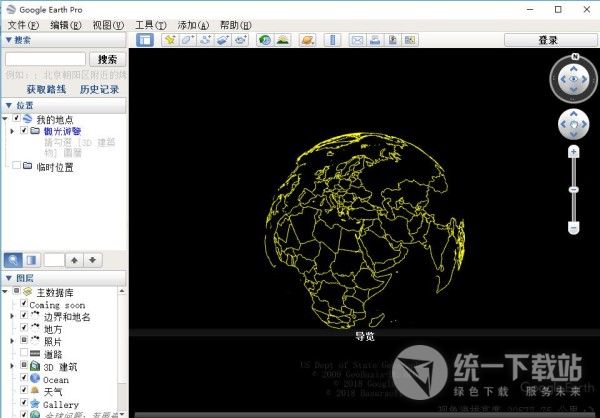Screen dimensions: 600x418
Task: Toggle the sidebar visibility button
Action: point(145,40)
